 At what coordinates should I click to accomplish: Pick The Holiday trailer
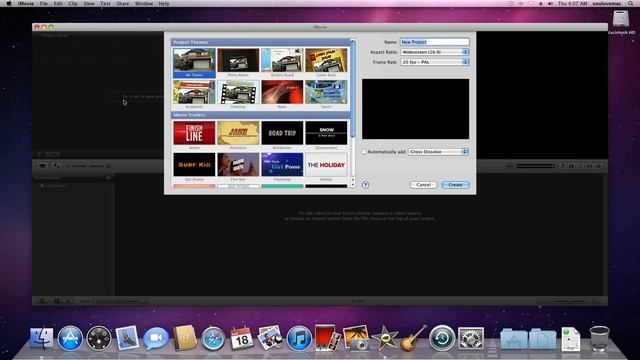coord(326,167)
